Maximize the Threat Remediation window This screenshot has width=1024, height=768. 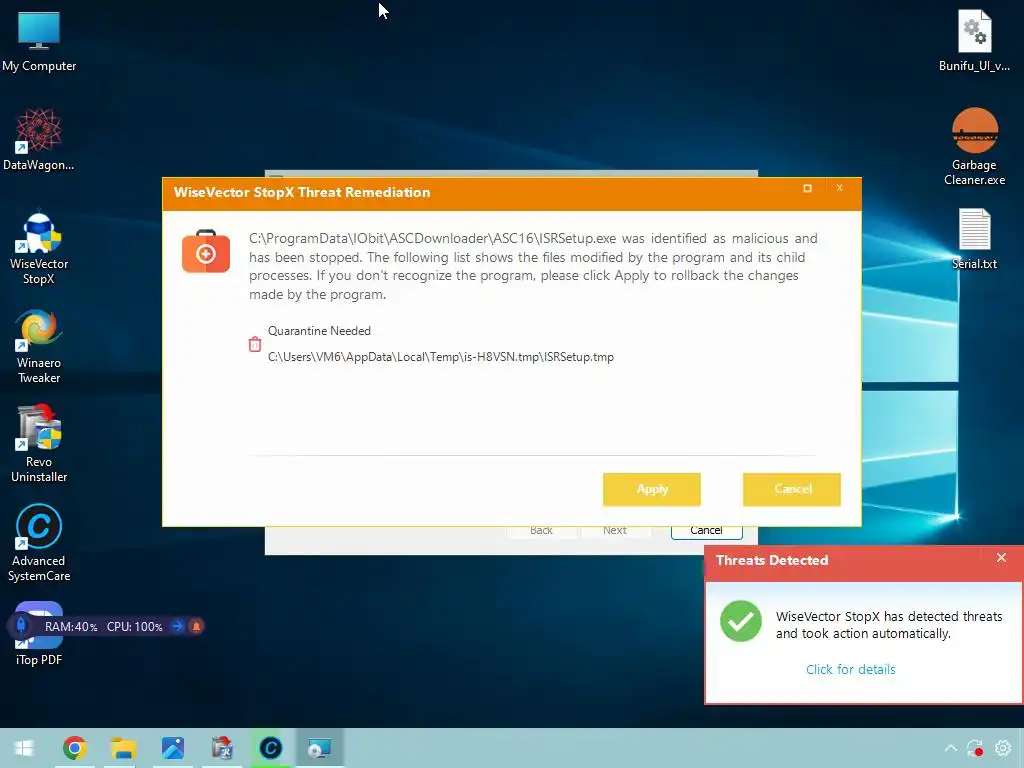807,188
